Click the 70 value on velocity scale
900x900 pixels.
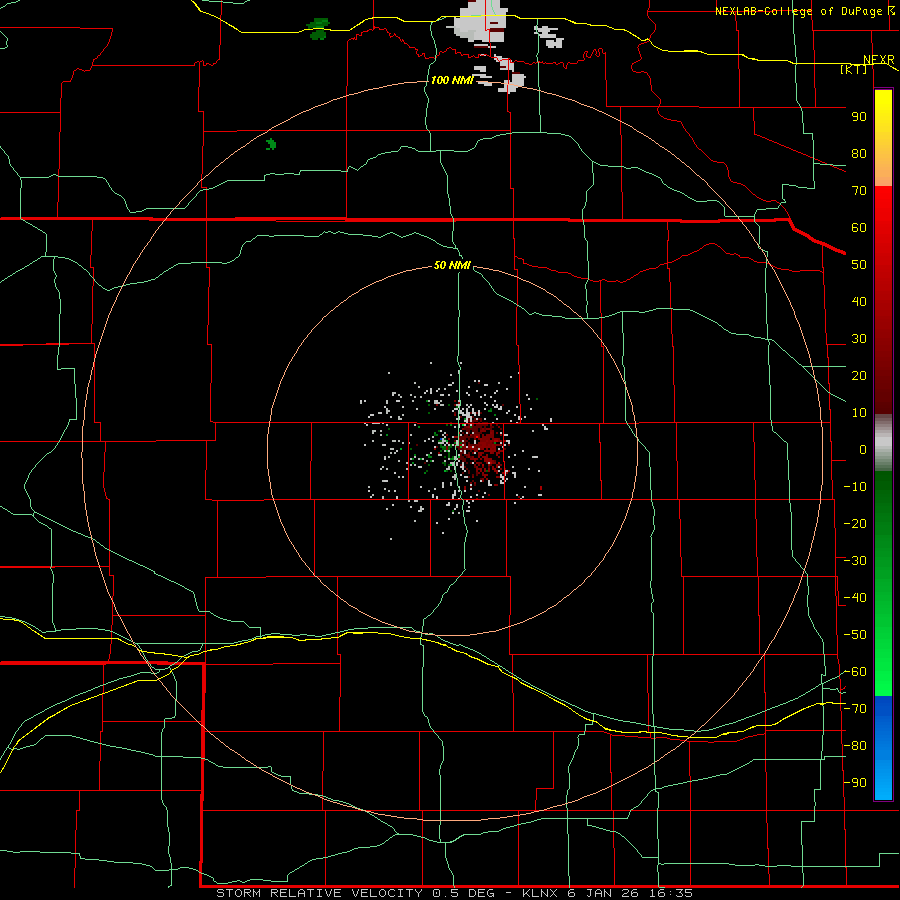click(x=859, y=191)
